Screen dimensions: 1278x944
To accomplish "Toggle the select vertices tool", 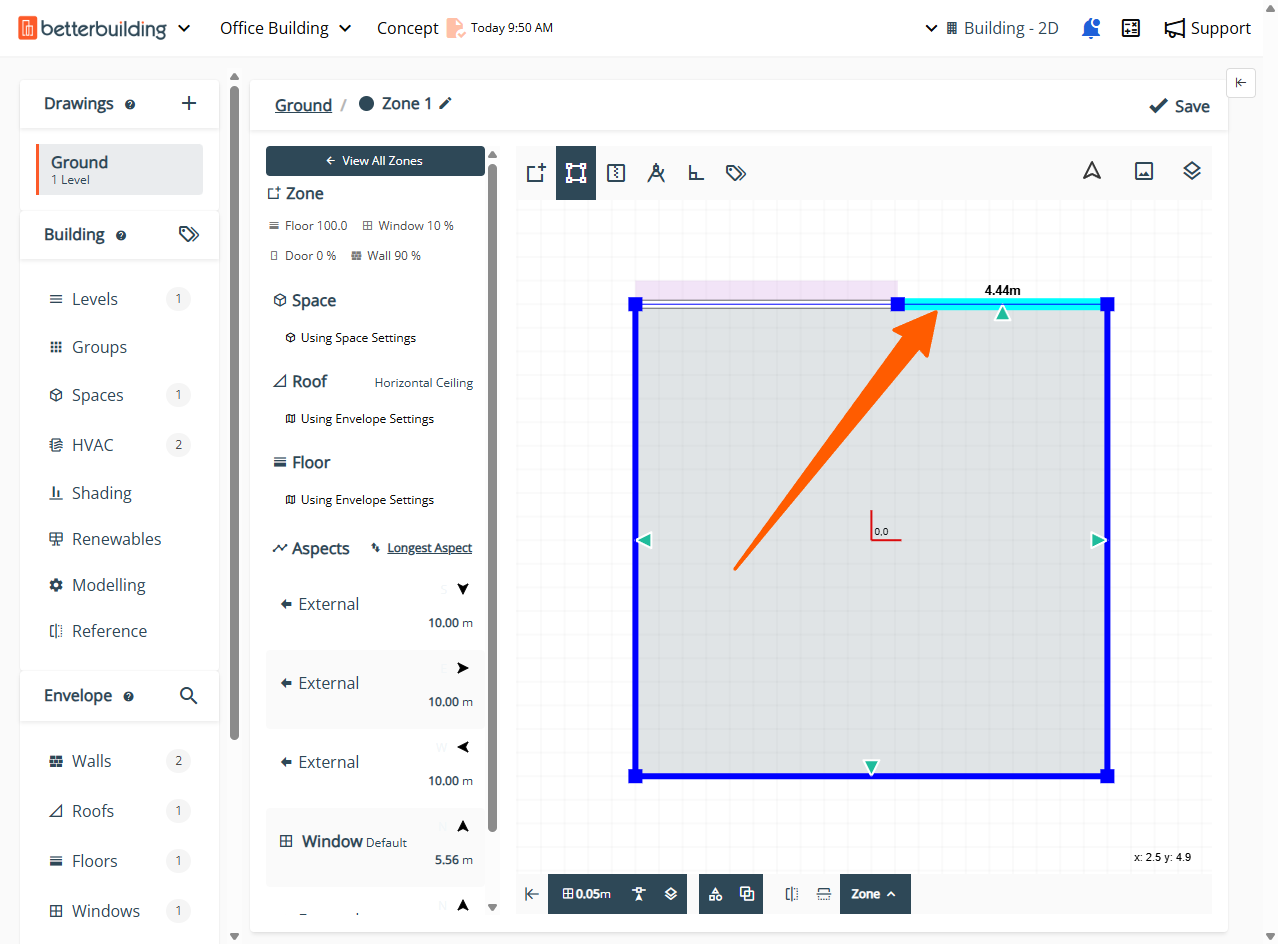I will [576, 173].
